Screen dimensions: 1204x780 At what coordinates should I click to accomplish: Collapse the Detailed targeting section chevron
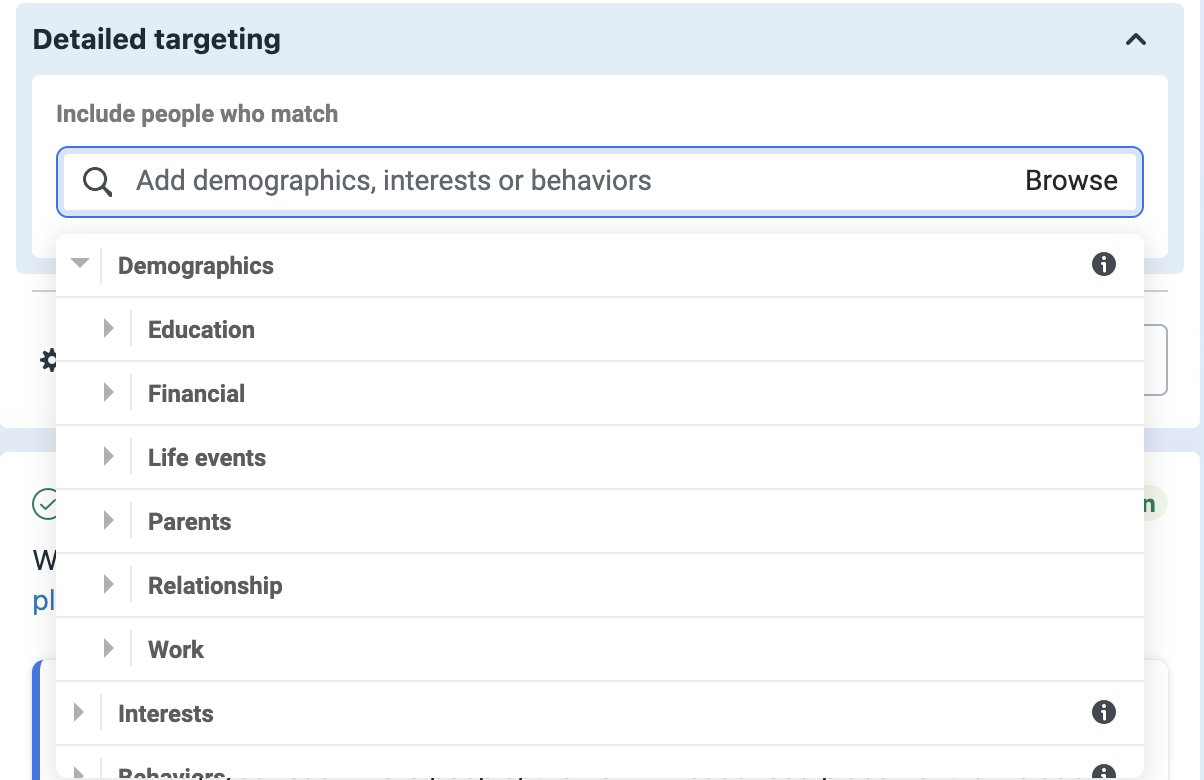pos(1135,40)
